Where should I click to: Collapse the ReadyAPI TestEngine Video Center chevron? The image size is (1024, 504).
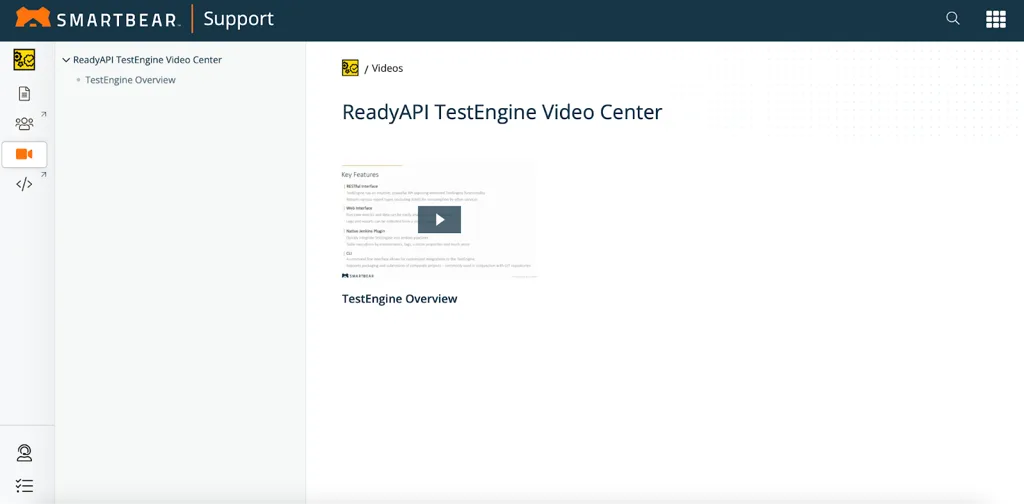point(66,60)
